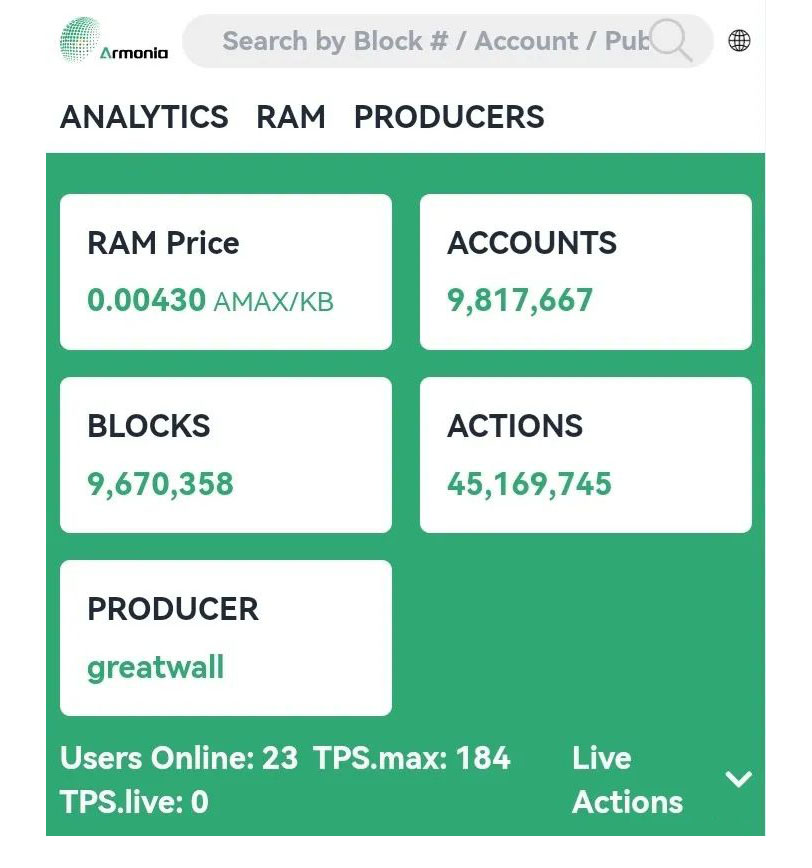Select the BLOCKS card heading
This screenshot has width=812, height=868.
click(x=149, y=426)
